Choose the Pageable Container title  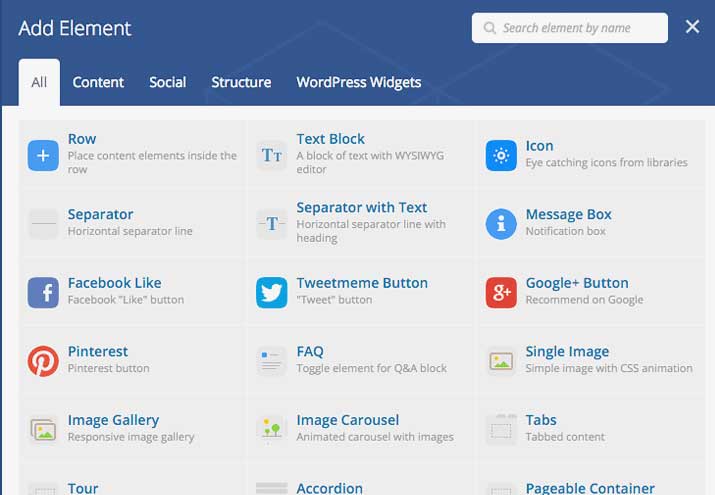(x=590, y=488)
